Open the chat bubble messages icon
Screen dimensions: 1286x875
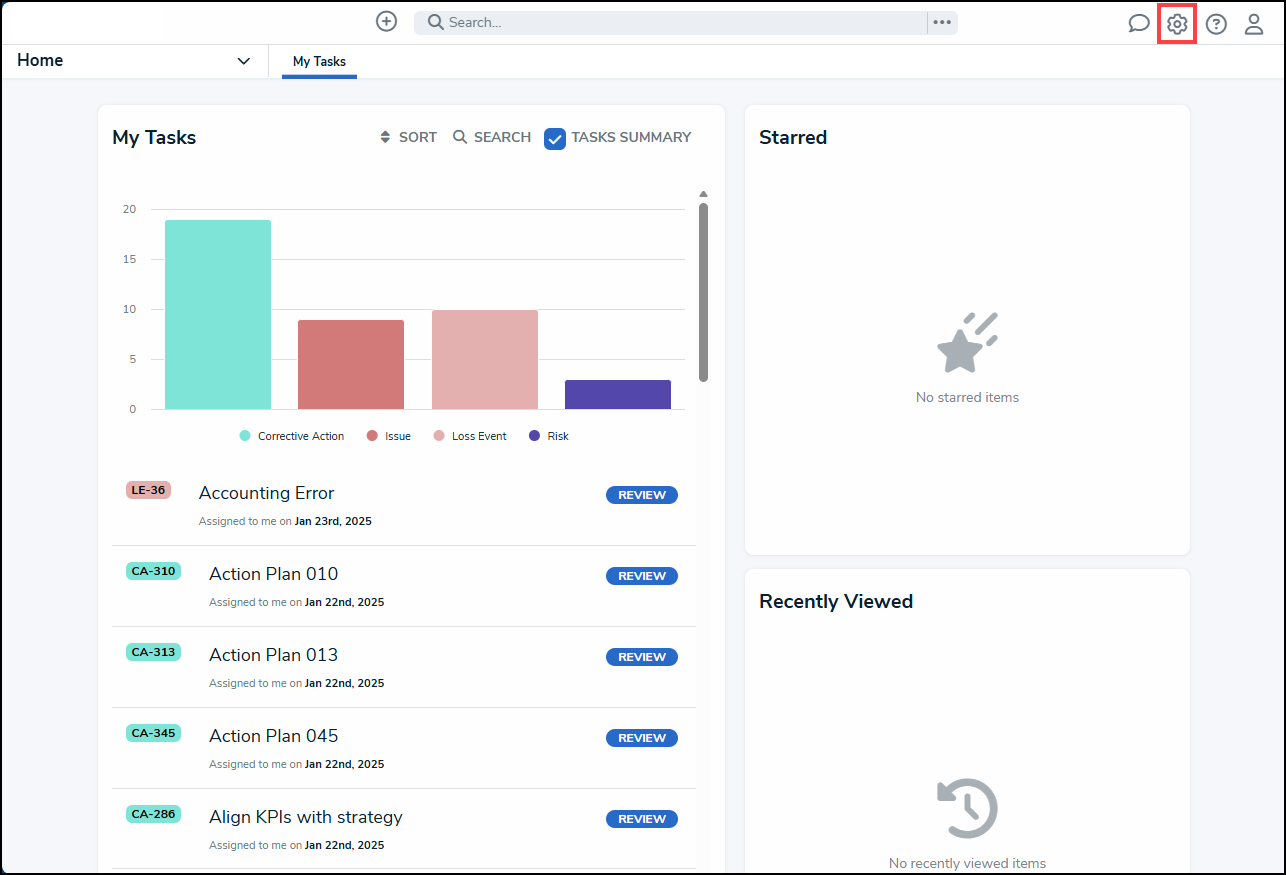tap(1138, 24)
